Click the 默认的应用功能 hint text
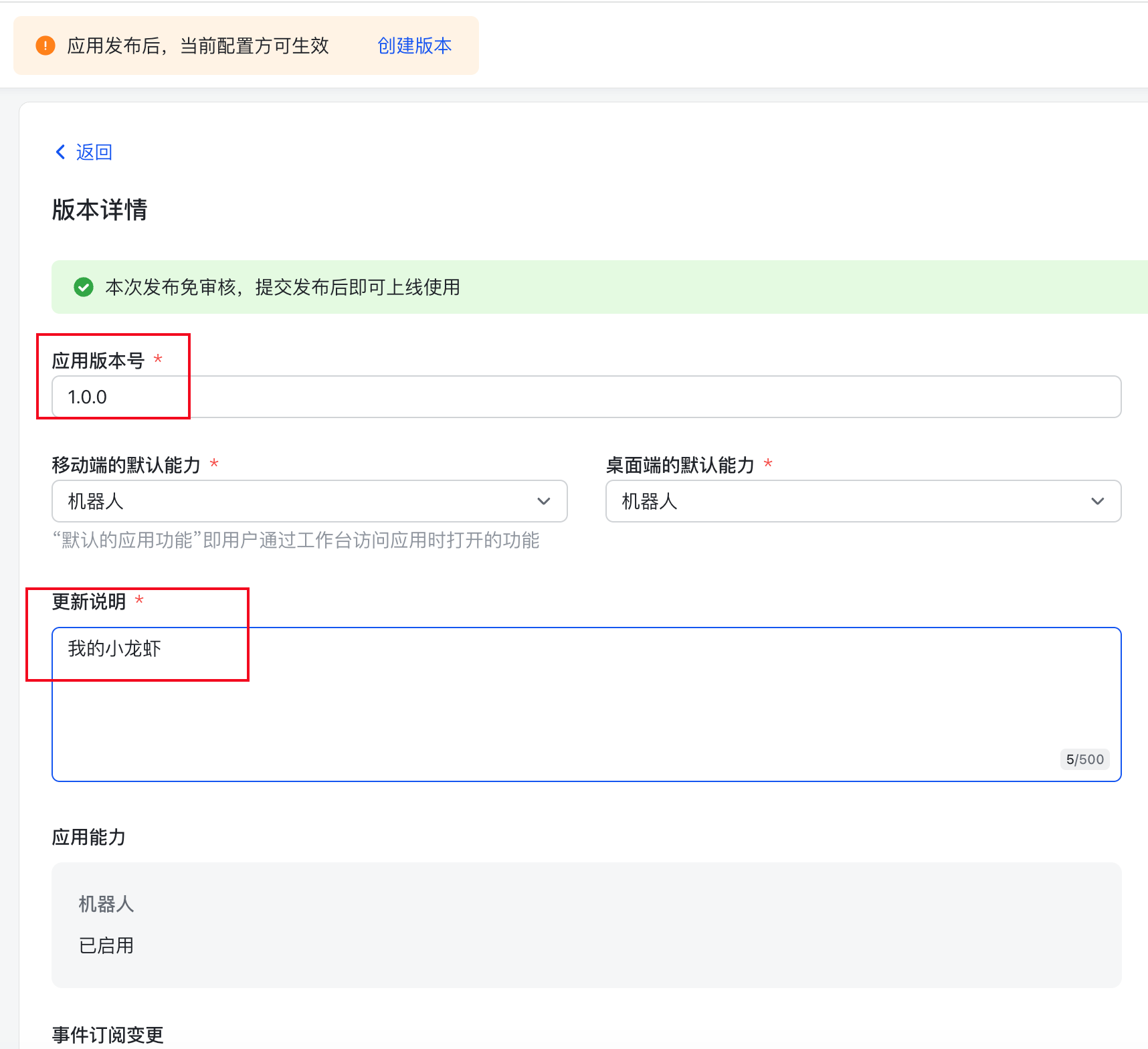 click(296, 540)
